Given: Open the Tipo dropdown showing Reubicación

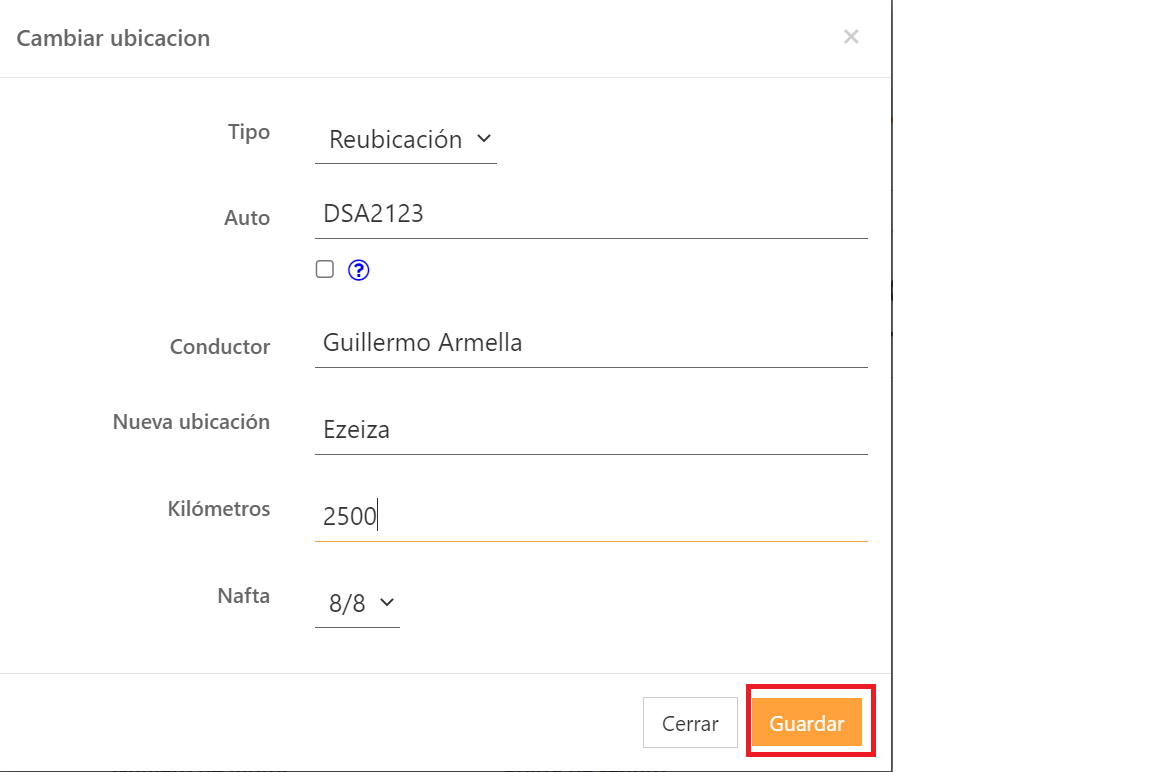Looking at the screenshot, I should click(405, 140).
